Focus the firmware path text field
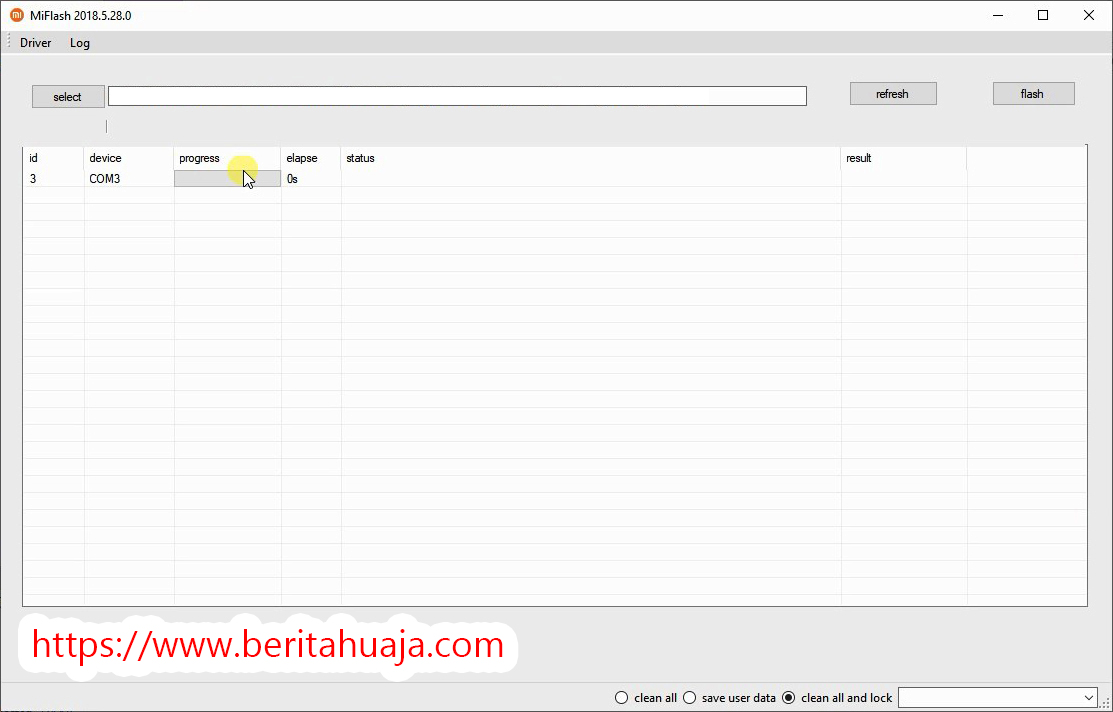1113x712 pixels. click(x=456, y=96)
